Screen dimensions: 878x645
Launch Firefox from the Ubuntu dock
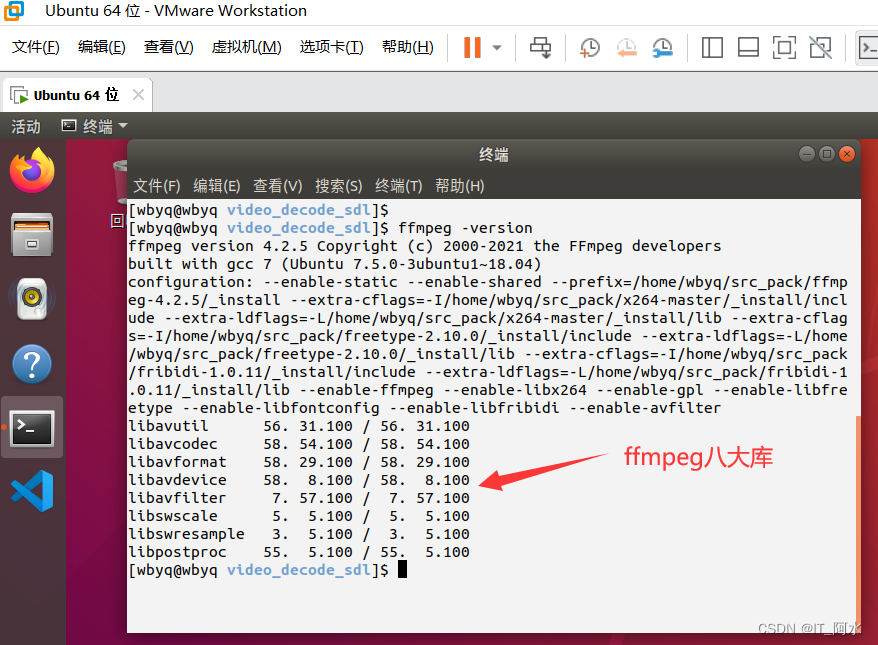click(32, 170)
